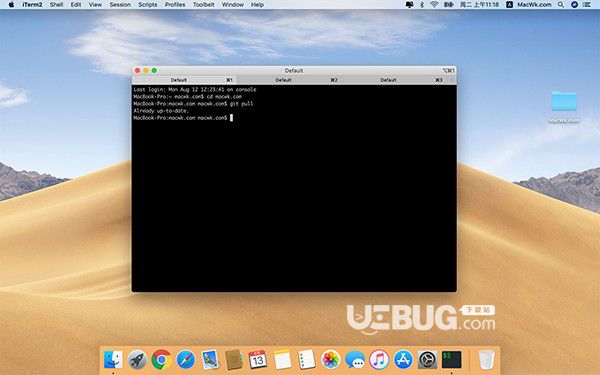
Task: Click Siri icon in menu bar
Action: coord(574,5)
